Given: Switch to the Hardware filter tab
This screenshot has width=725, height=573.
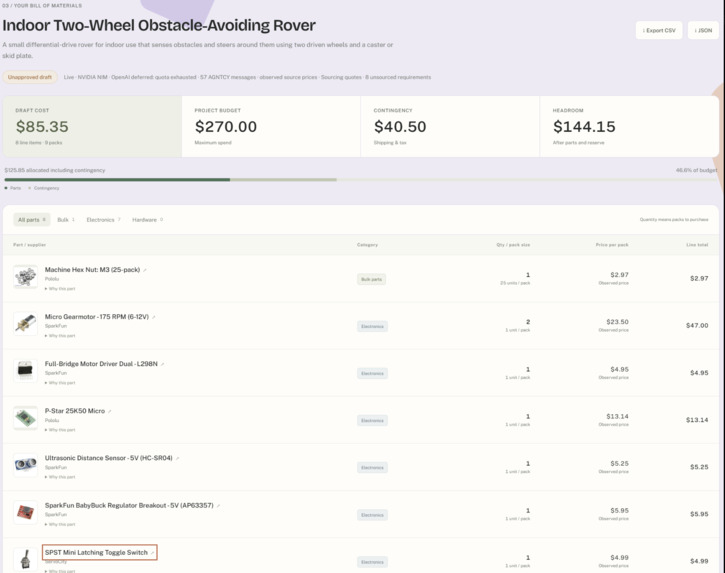Looking at the screenshot, I should (x=147, y=220).
